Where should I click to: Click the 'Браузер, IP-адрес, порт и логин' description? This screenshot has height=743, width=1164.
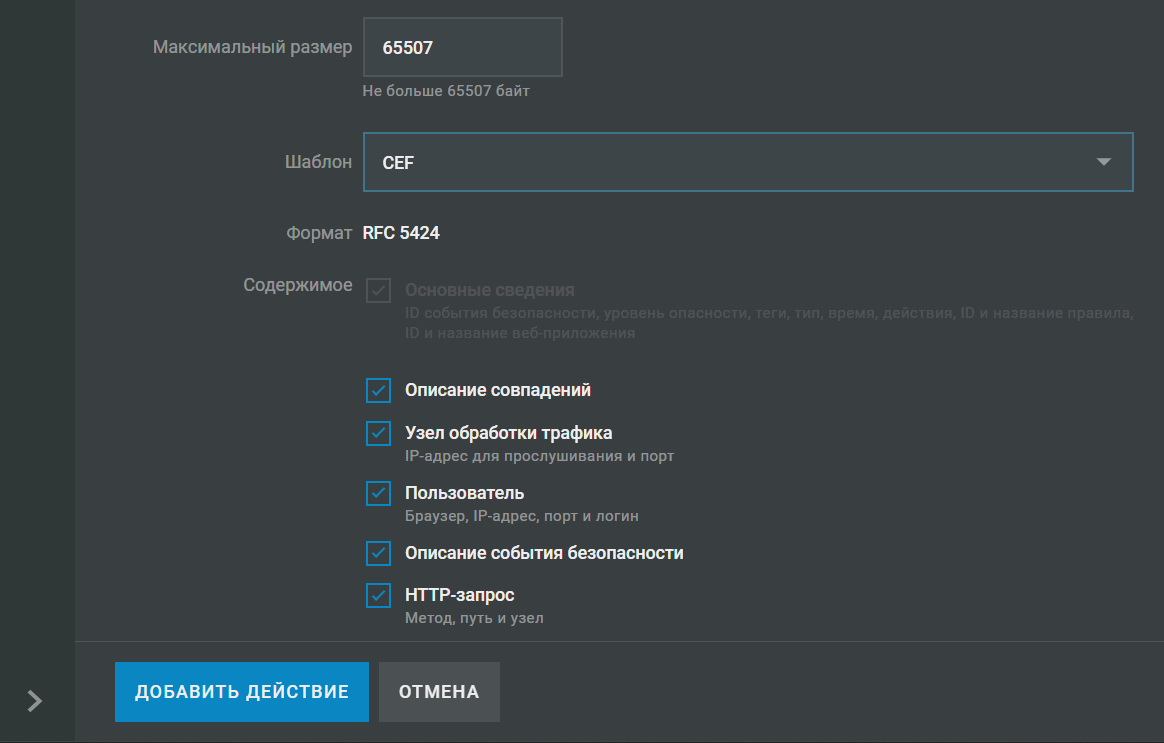521,516
